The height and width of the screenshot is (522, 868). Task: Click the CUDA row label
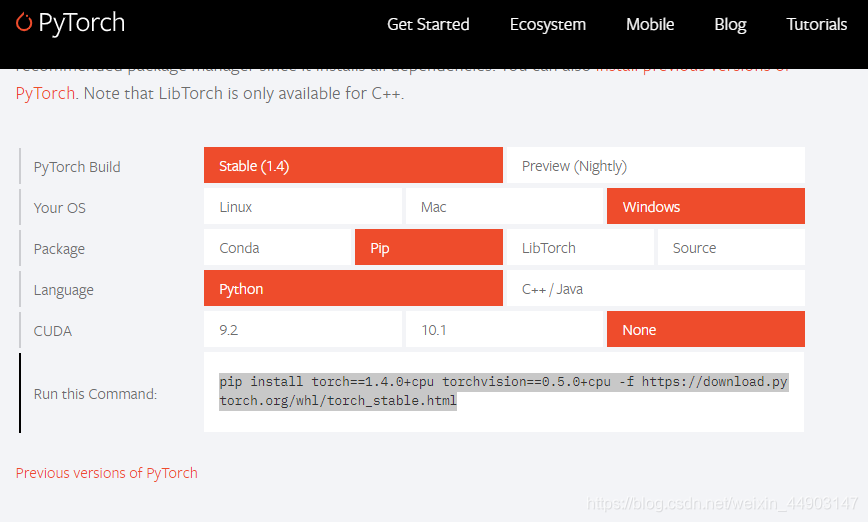(53, 331)
